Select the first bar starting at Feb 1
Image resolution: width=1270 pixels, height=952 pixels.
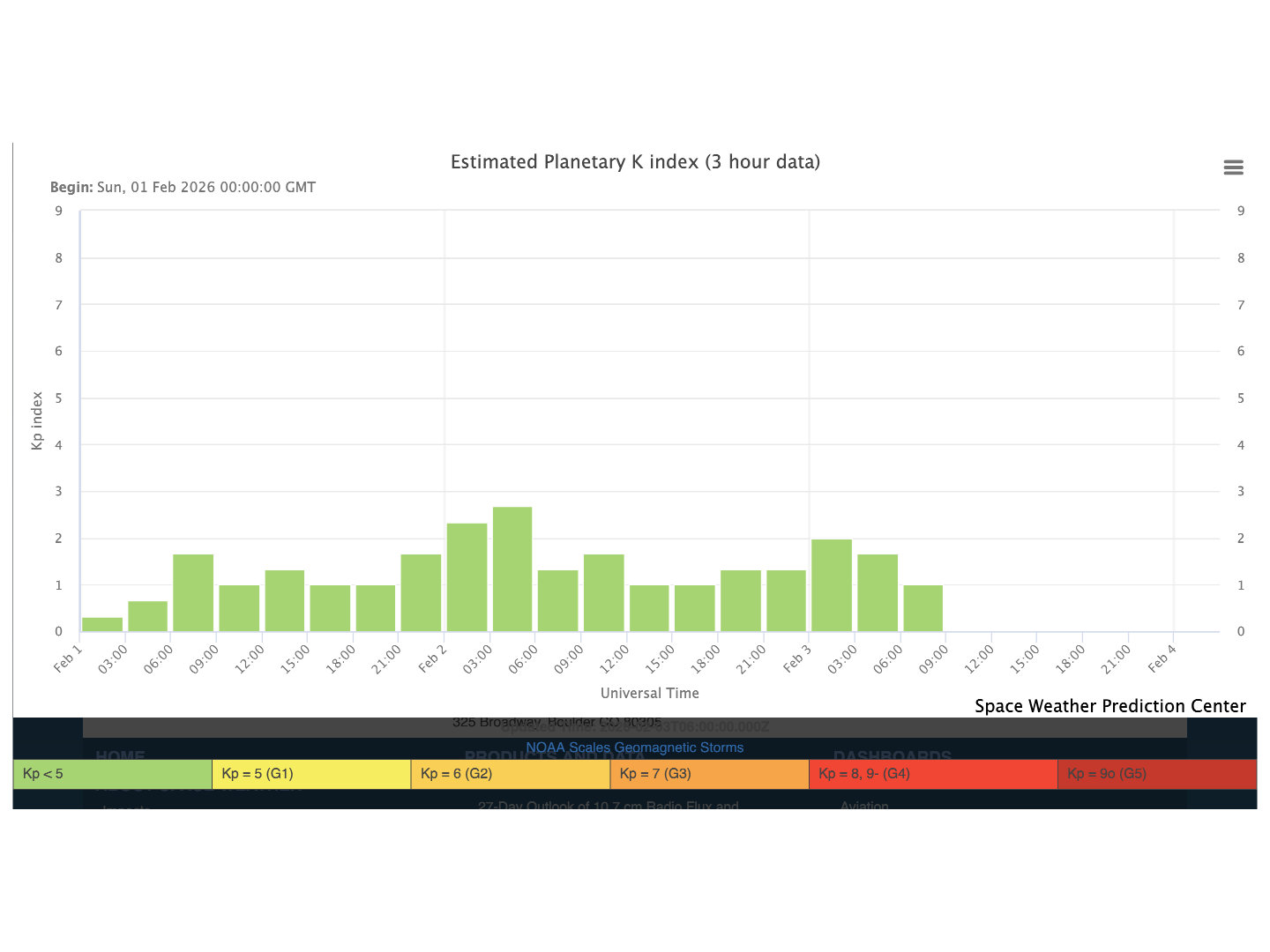[x=102, y=624]
